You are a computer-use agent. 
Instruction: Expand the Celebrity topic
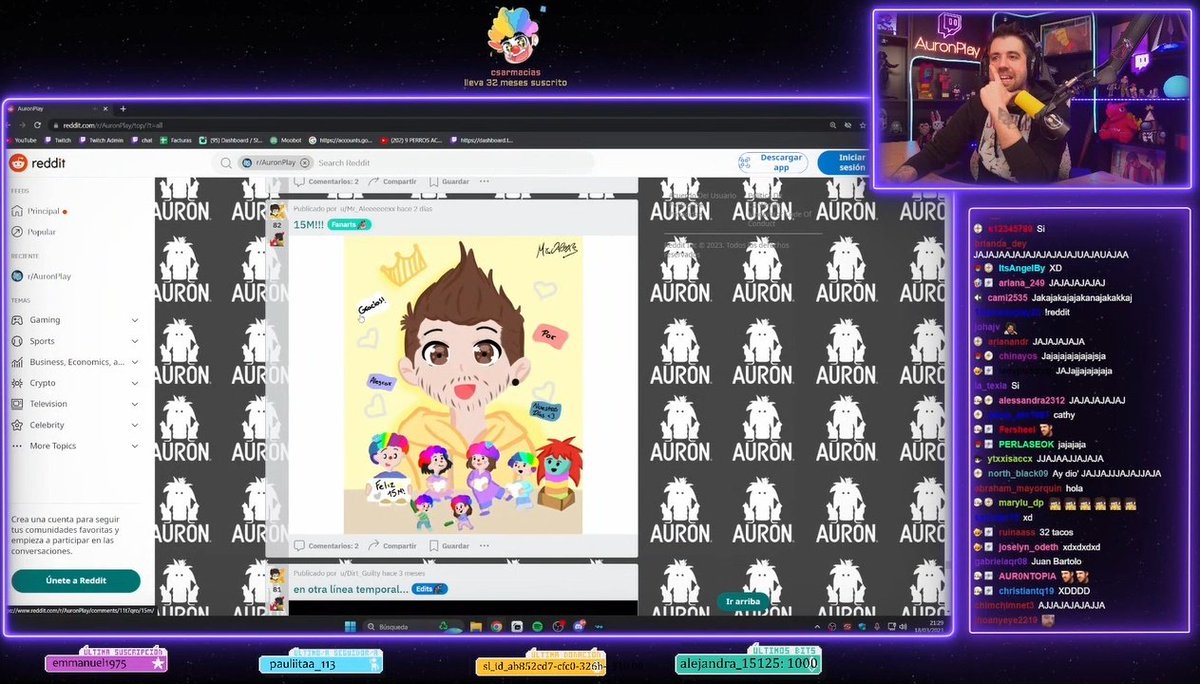(135, 425)
